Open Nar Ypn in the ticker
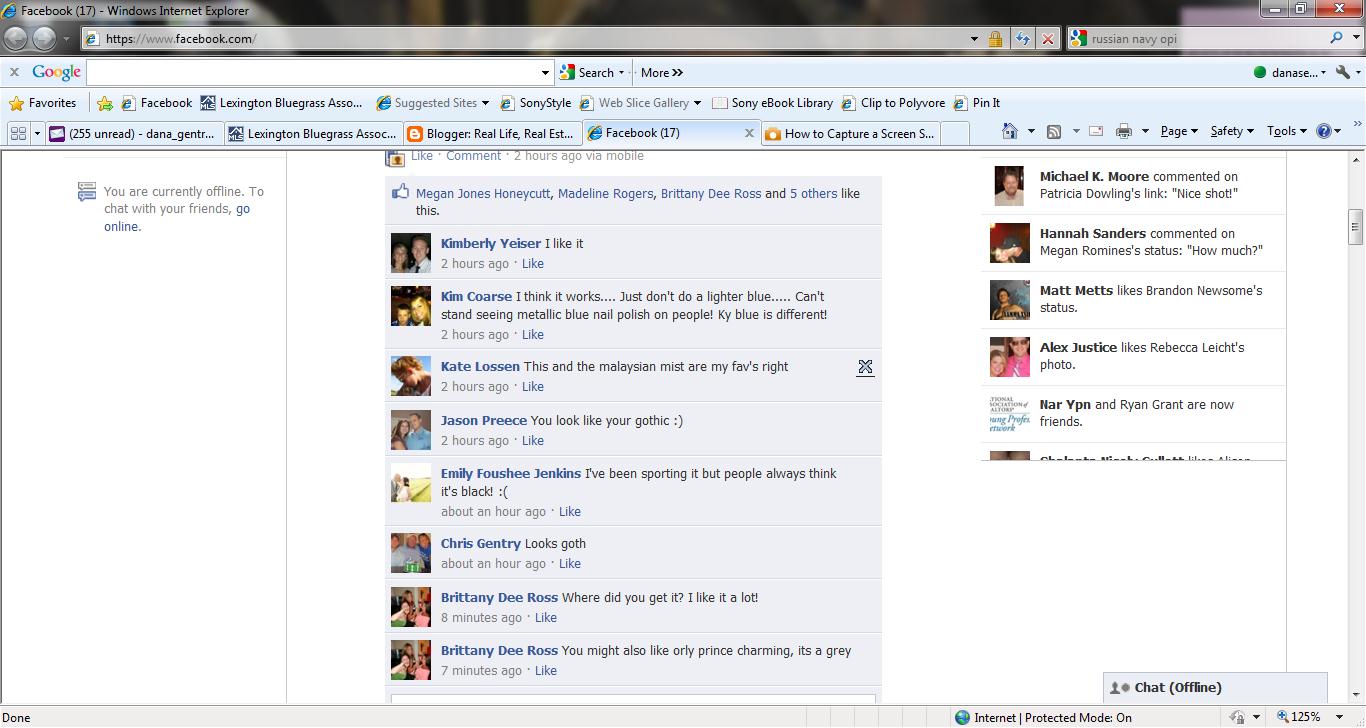The width and height of the screenshot is (1366, 728). pyautogui.click(x=1065, y=405)
